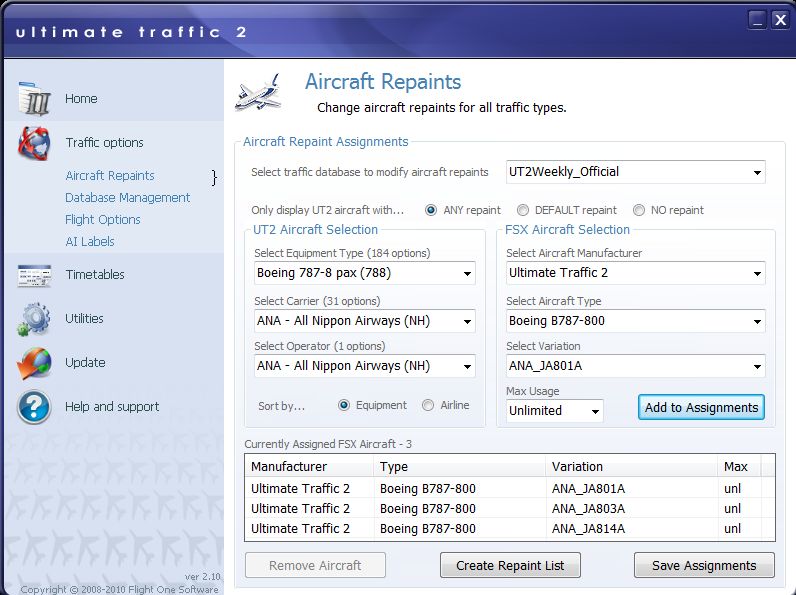Sort by Equipment radio button
This screenshot has width=796, height=595.
(x=344, y=405)
